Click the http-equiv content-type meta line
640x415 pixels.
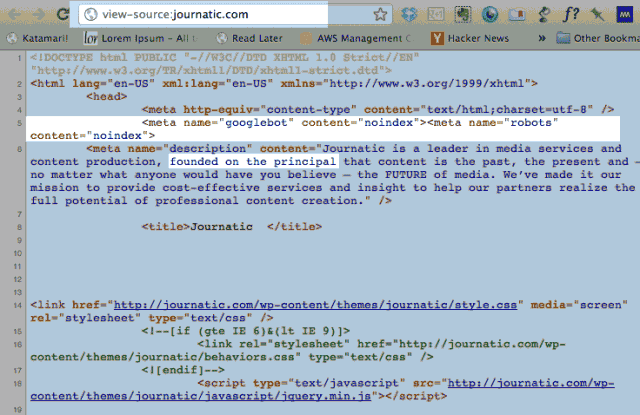pos(378,110)
